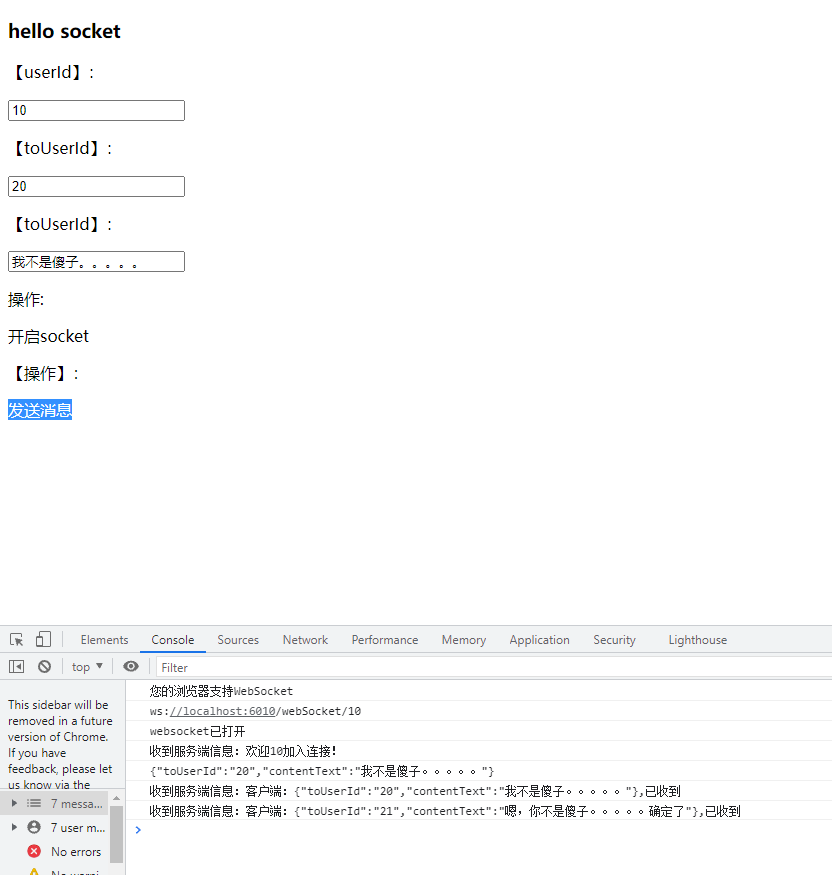This screenshot has height=875, width=832.
Task: Select the inspect element tool
Action: click(14, 638)
